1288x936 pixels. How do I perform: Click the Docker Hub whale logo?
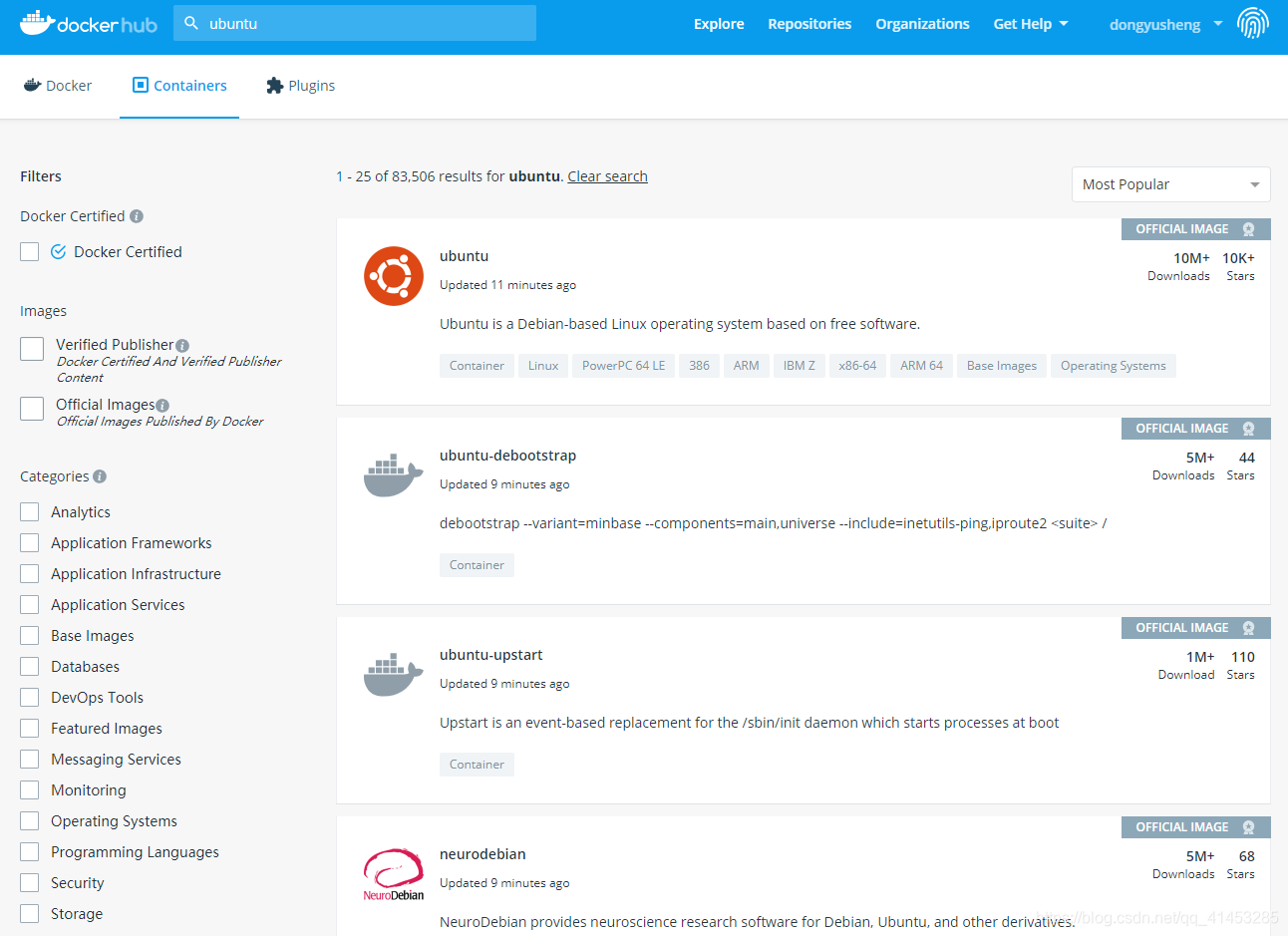88,23
